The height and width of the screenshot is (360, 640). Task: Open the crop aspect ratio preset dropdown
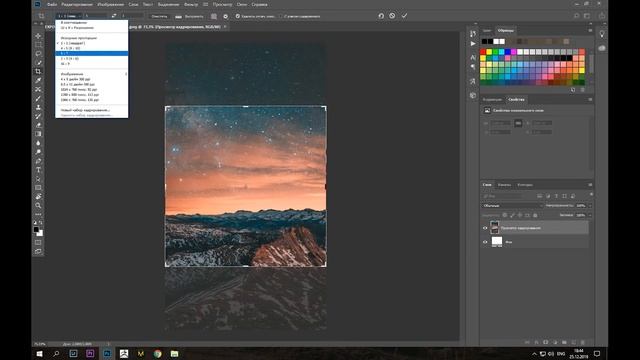[x=69, y=16]
